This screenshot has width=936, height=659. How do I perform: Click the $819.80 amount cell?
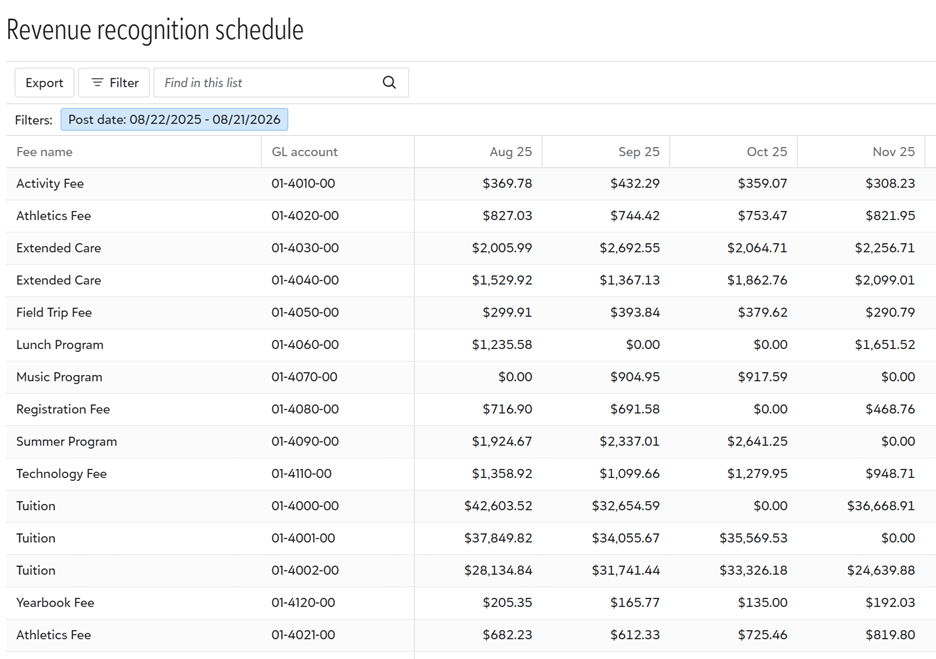click(x=890, y=635)
